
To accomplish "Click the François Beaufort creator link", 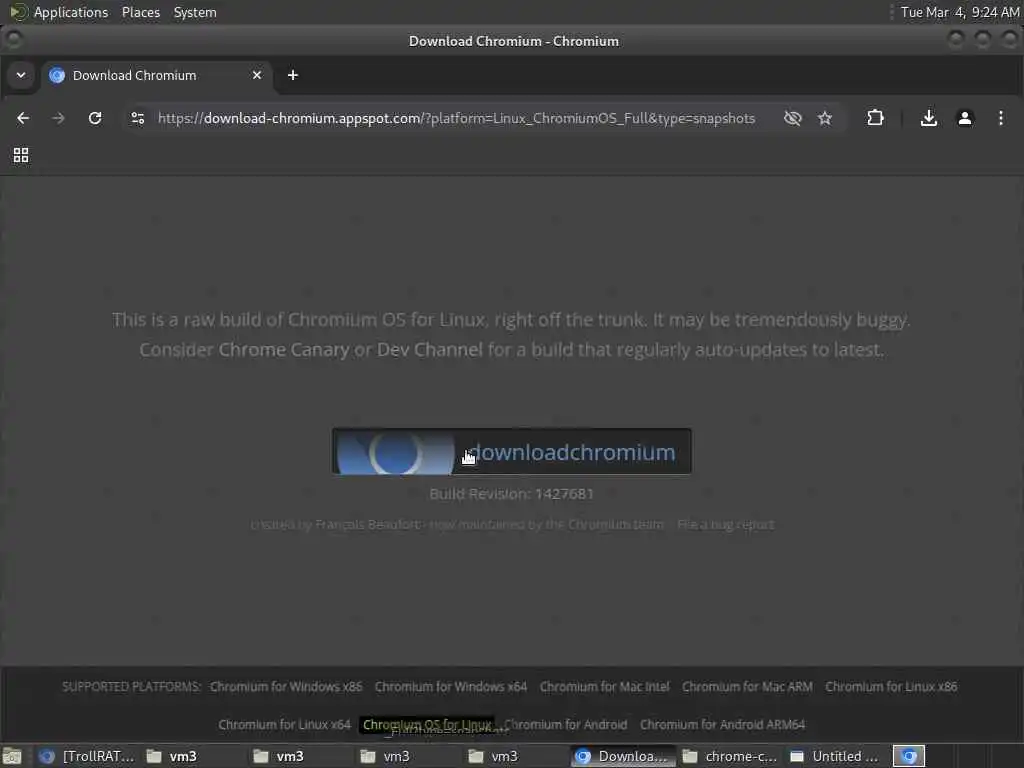I will click(x=368, y=524).
